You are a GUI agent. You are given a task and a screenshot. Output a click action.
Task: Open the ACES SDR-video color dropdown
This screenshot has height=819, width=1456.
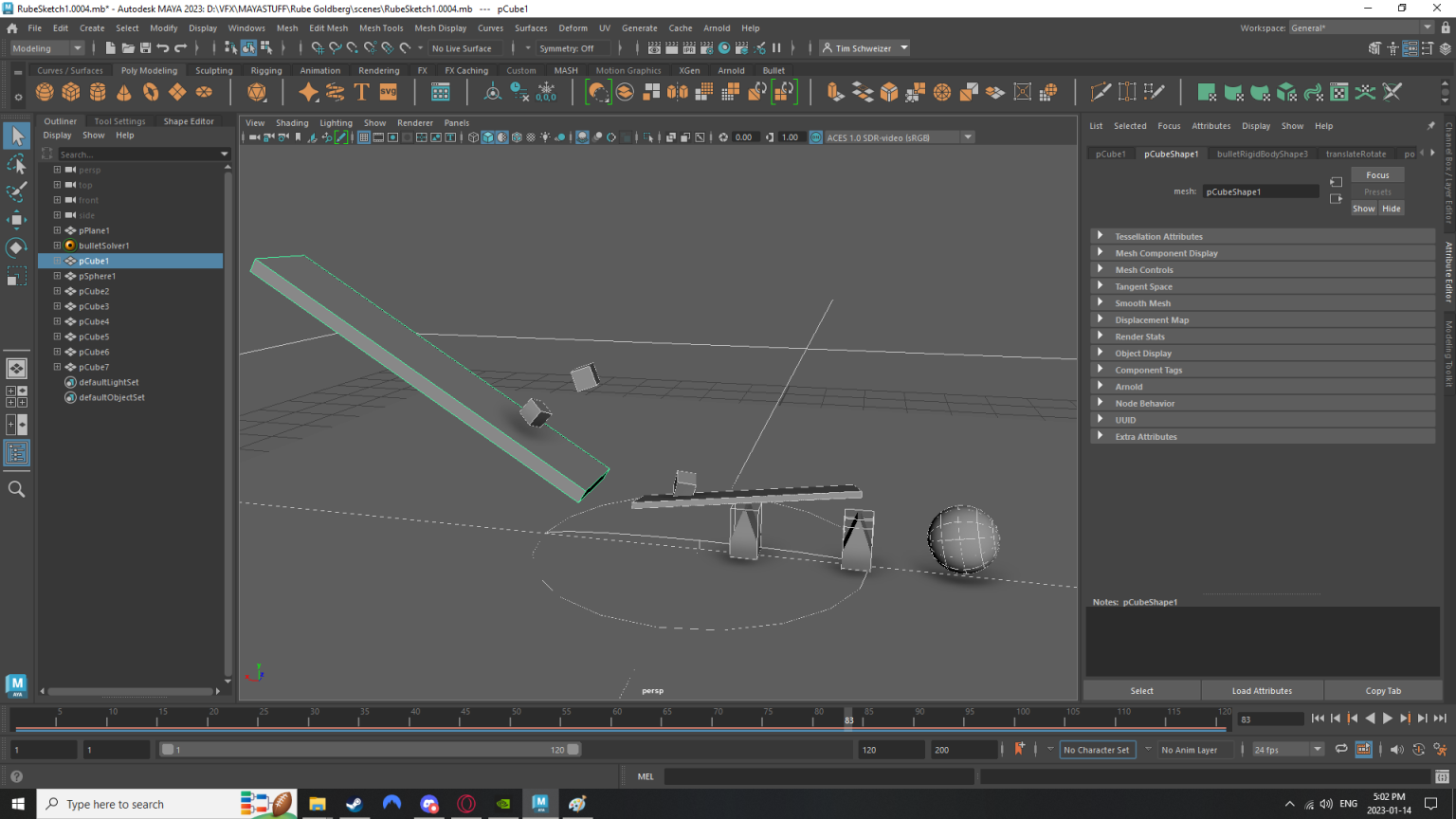click(968, 136)
